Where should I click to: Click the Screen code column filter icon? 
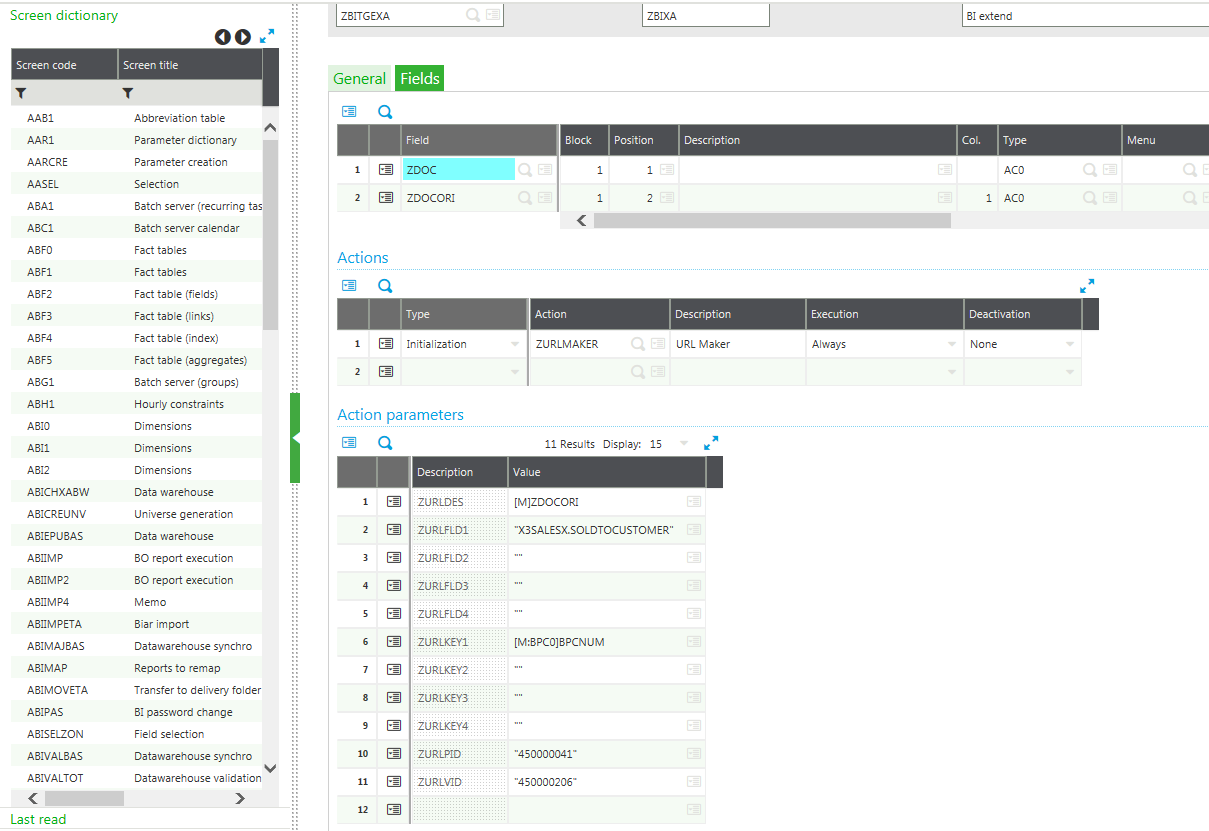(x=21, y=93)
